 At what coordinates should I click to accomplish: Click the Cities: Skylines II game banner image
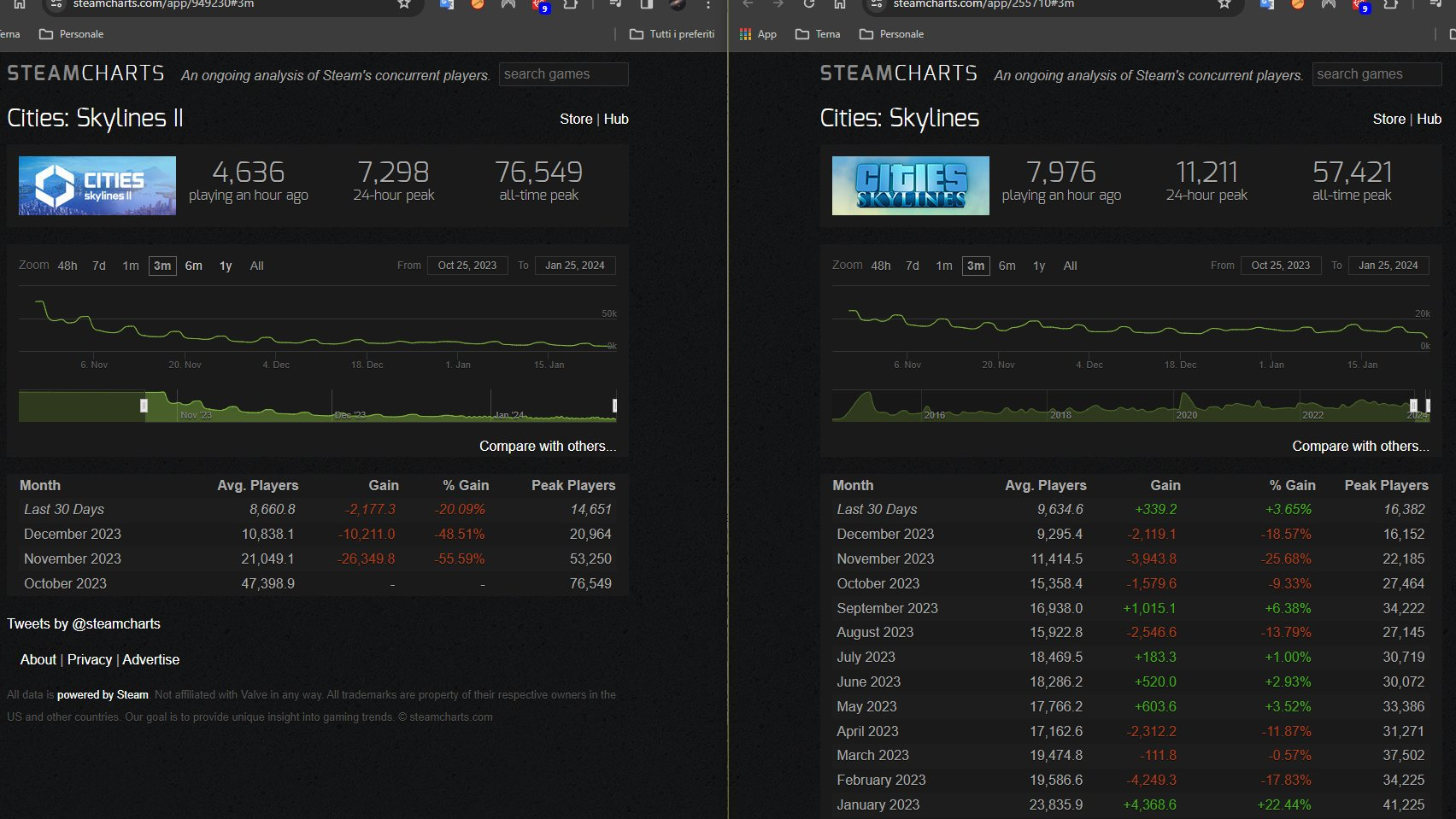coord(97,185)
